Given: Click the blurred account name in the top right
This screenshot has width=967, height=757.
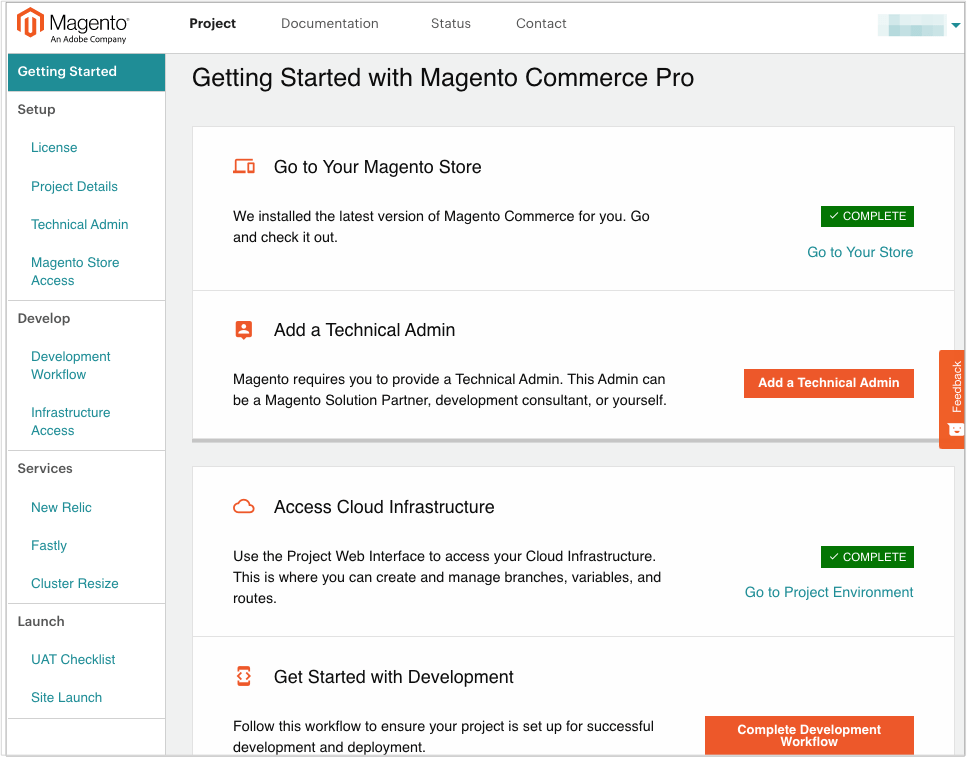Looking at the screenshot, I should click(x=912, y=23).
